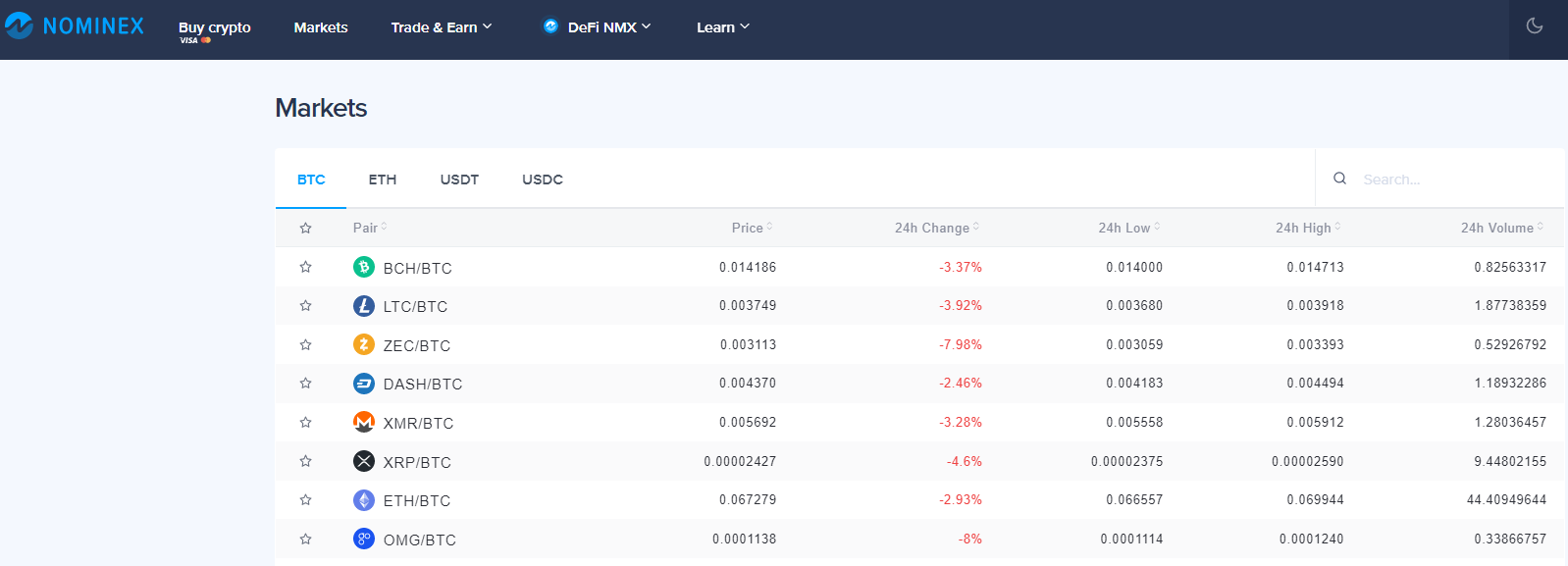Open the USDC market tab

[x=543, y=180]
